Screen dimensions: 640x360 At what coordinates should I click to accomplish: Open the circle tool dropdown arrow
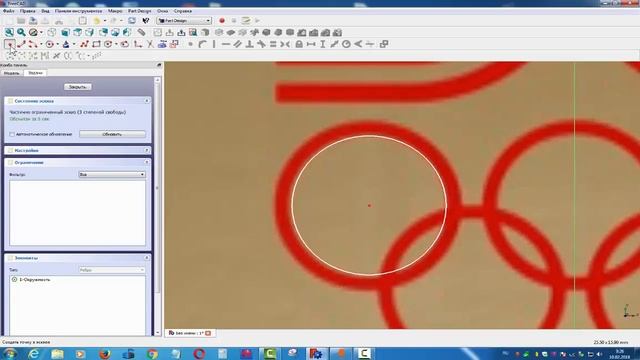(x=58, y=44)
